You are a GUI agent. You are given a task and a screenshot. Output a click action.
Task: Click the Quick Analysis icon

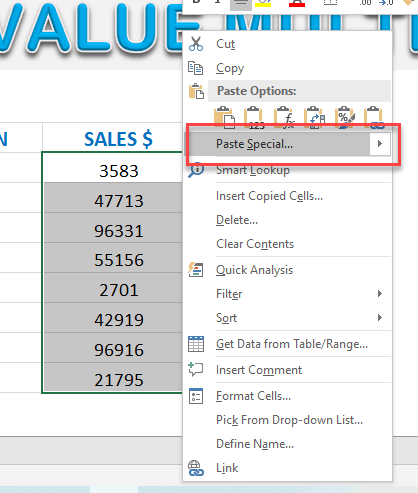pos(196,270)
